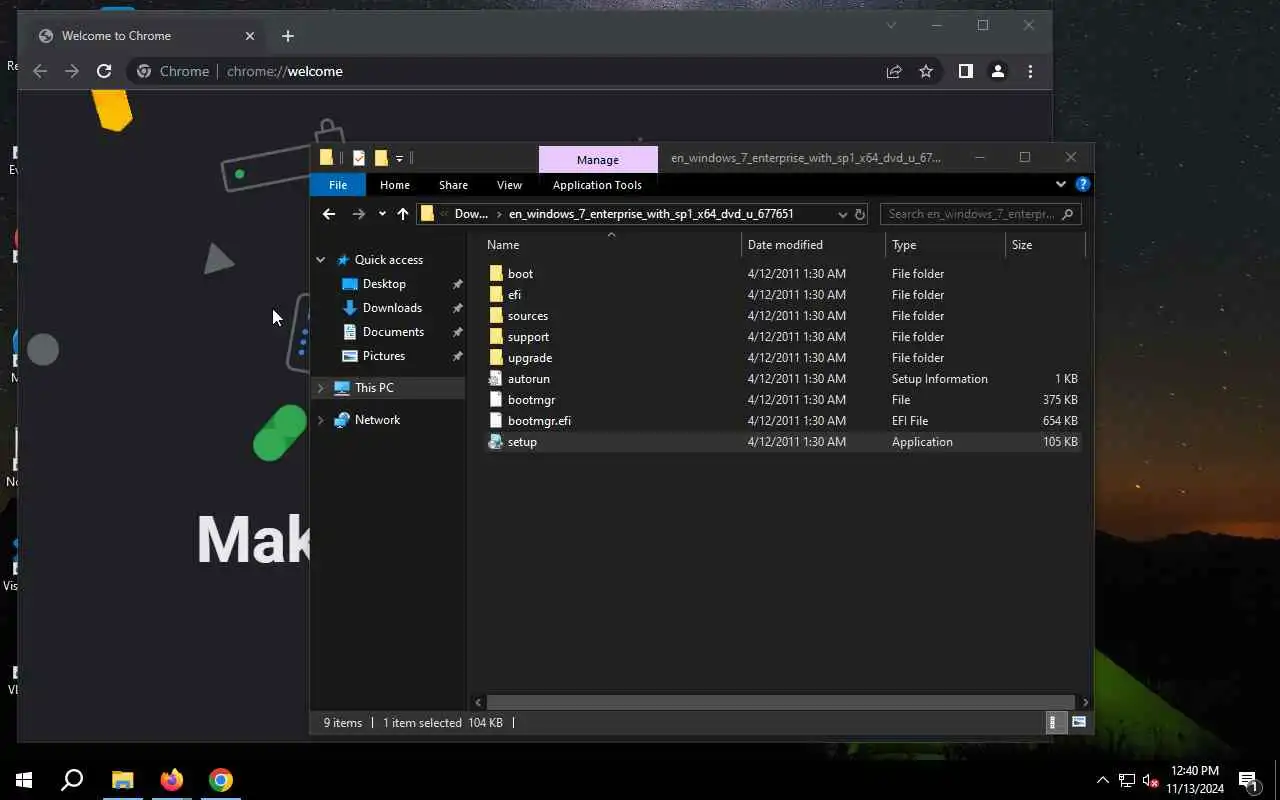Open a new tab in Chrome
The height and width of the screenshot is (800, 1280).
(x=288, y=36)
